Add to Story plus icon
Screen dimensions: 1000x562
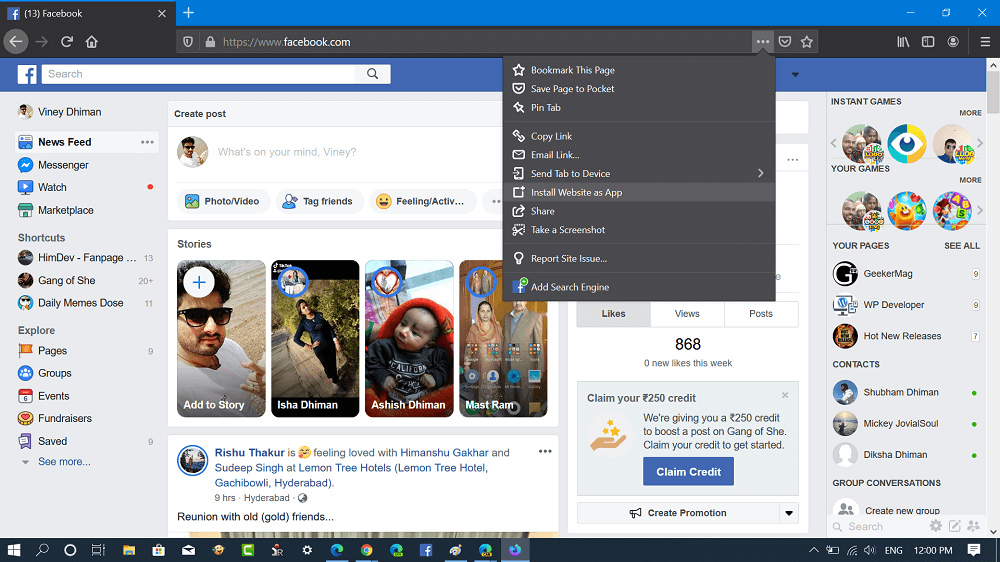pos(199,282)
